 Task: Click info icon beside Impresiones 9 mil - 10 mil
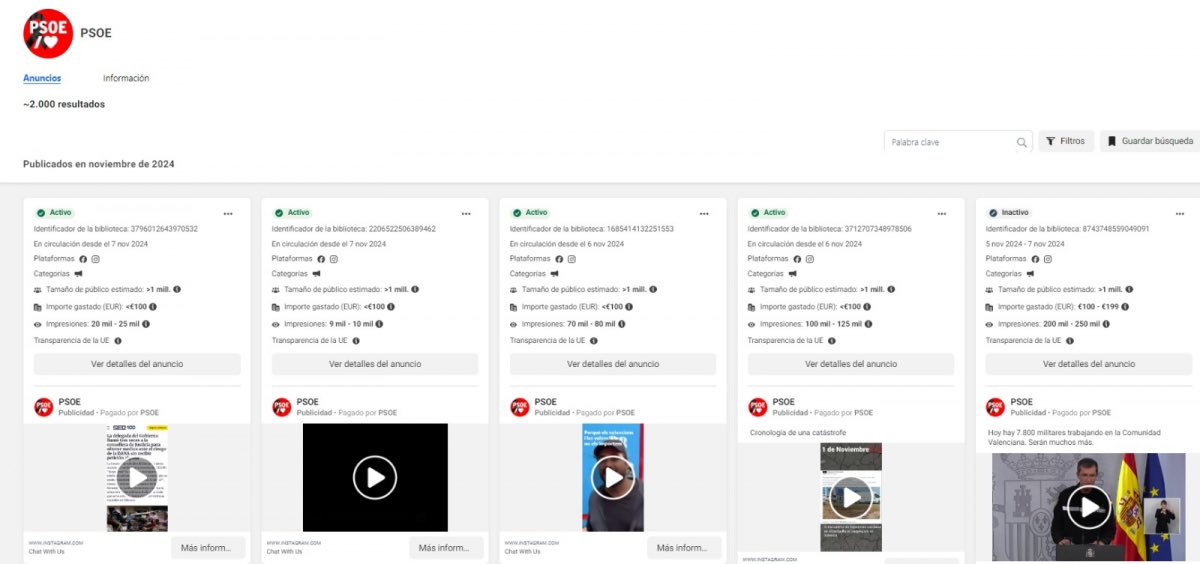(x=380, y=324)
